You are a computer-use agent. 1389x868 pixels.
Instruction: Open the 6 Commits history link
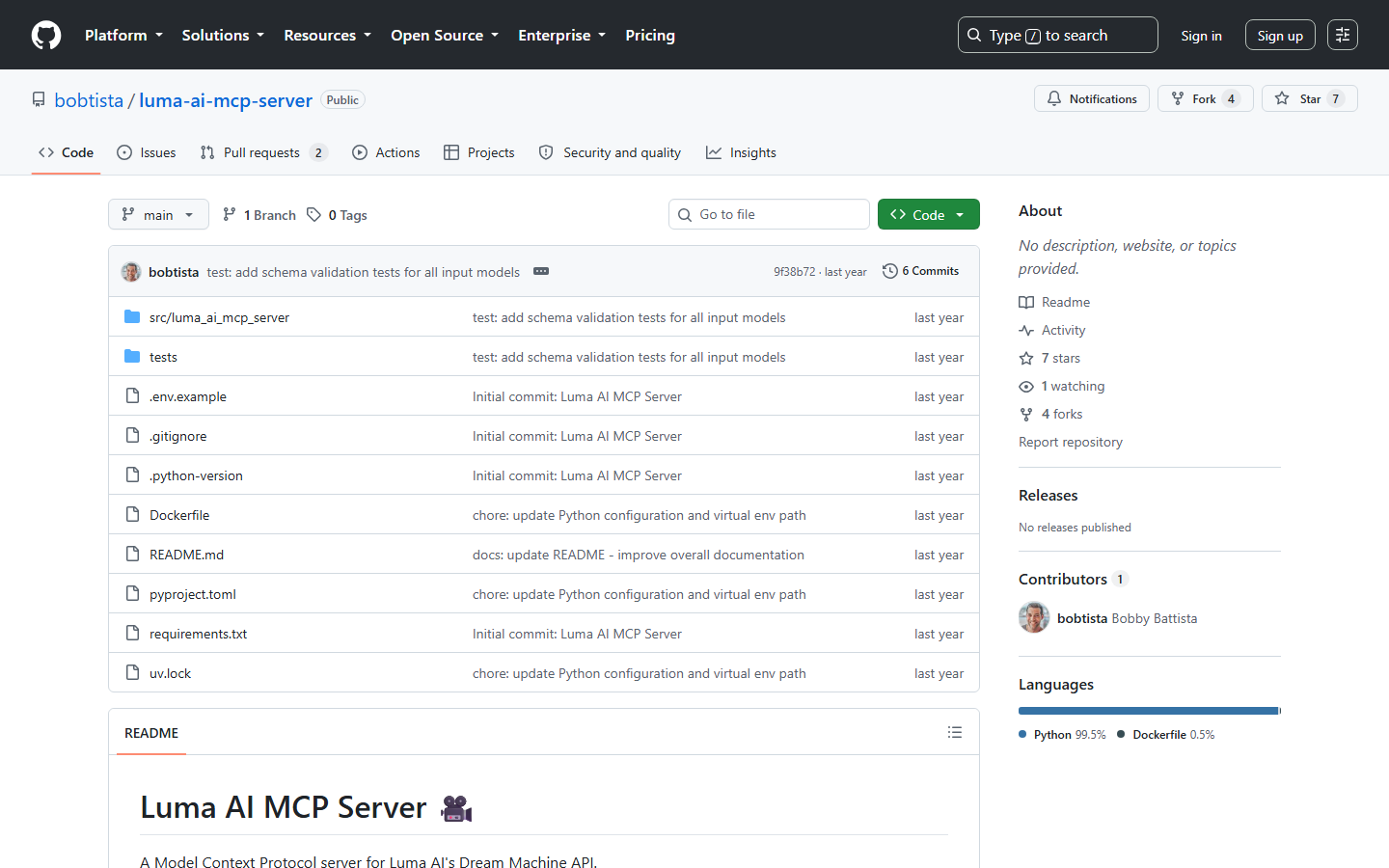[920, 271]
